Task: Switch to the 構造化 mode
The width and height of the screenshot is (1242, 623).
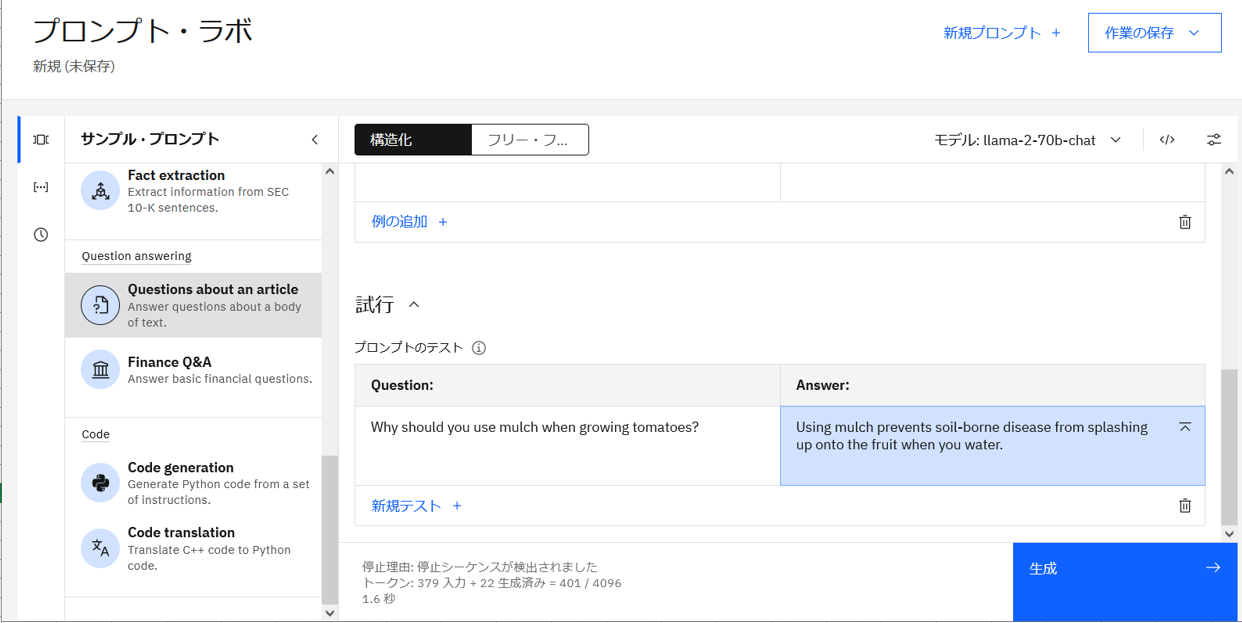Action: pyautogui.click(x=412, y=140)
